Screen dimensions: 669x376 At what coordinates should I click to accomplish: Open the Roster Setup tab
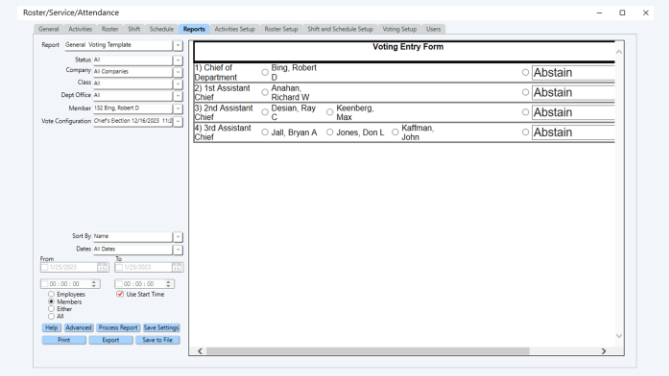(281, 29)
